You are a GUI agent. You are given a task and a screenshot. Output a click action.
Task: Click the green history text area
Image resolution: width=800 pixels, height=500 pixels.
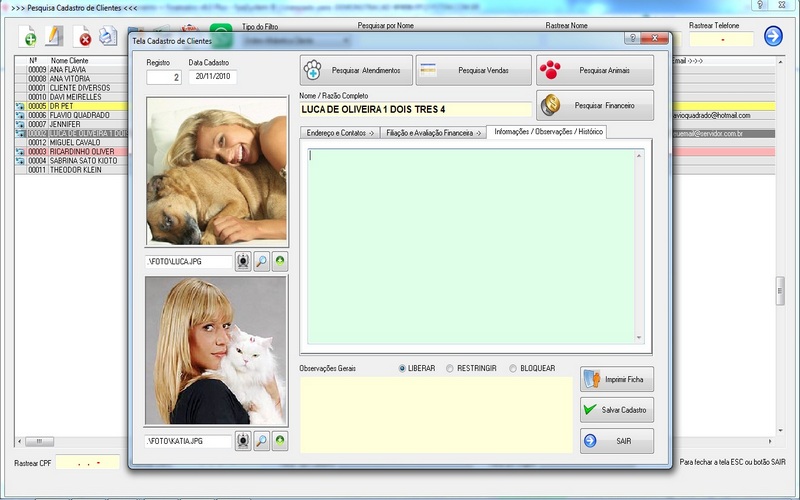click(471, 246)
